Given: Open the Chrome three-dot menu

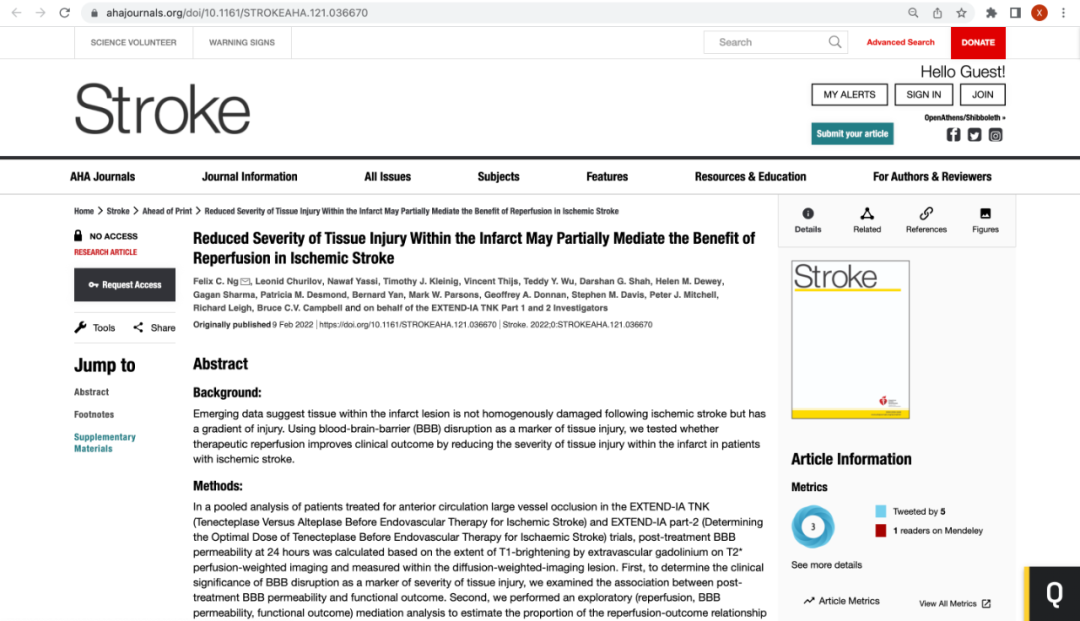Looking at the screenshot, I should tap(1063, 12).
